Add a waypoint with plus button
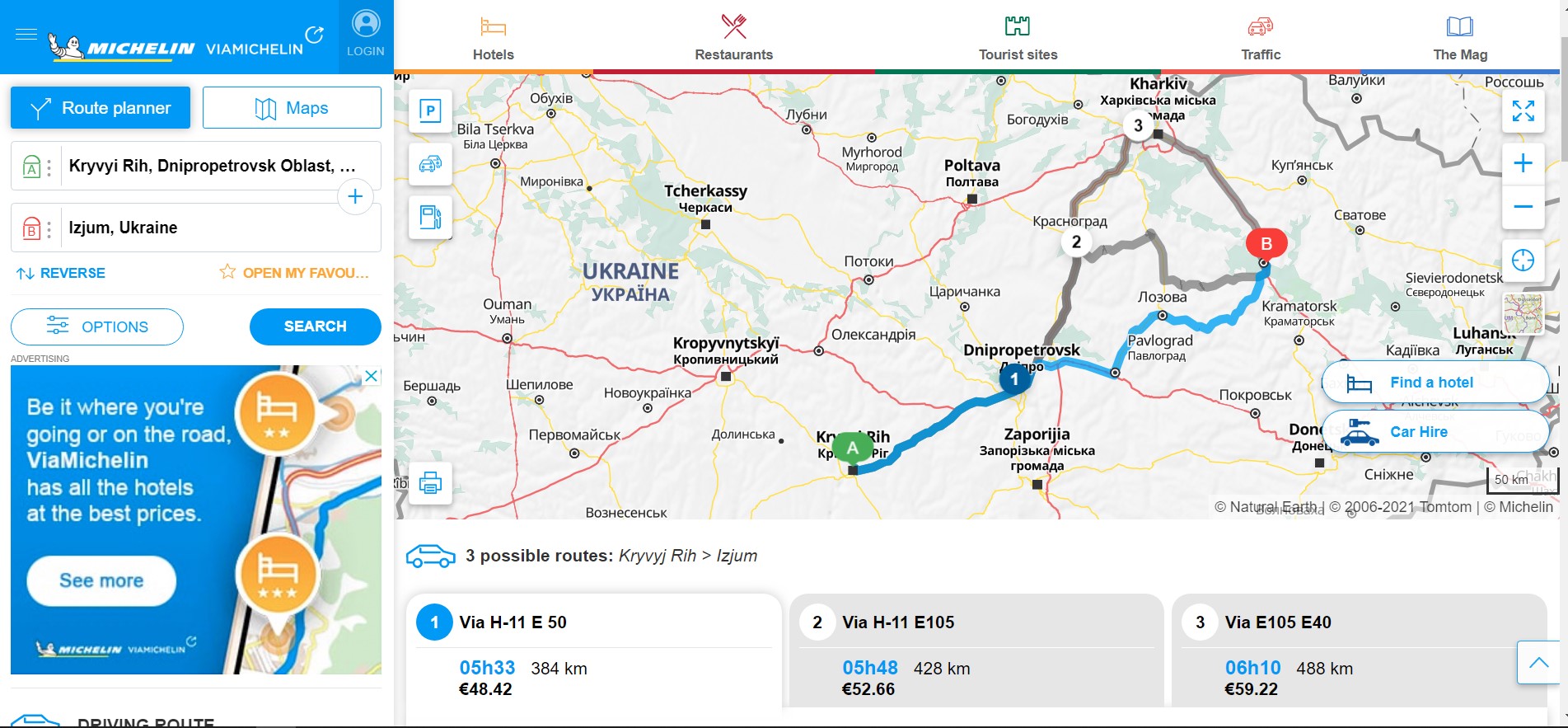This screenshot has width=1568, height=728. pos(355,197)
